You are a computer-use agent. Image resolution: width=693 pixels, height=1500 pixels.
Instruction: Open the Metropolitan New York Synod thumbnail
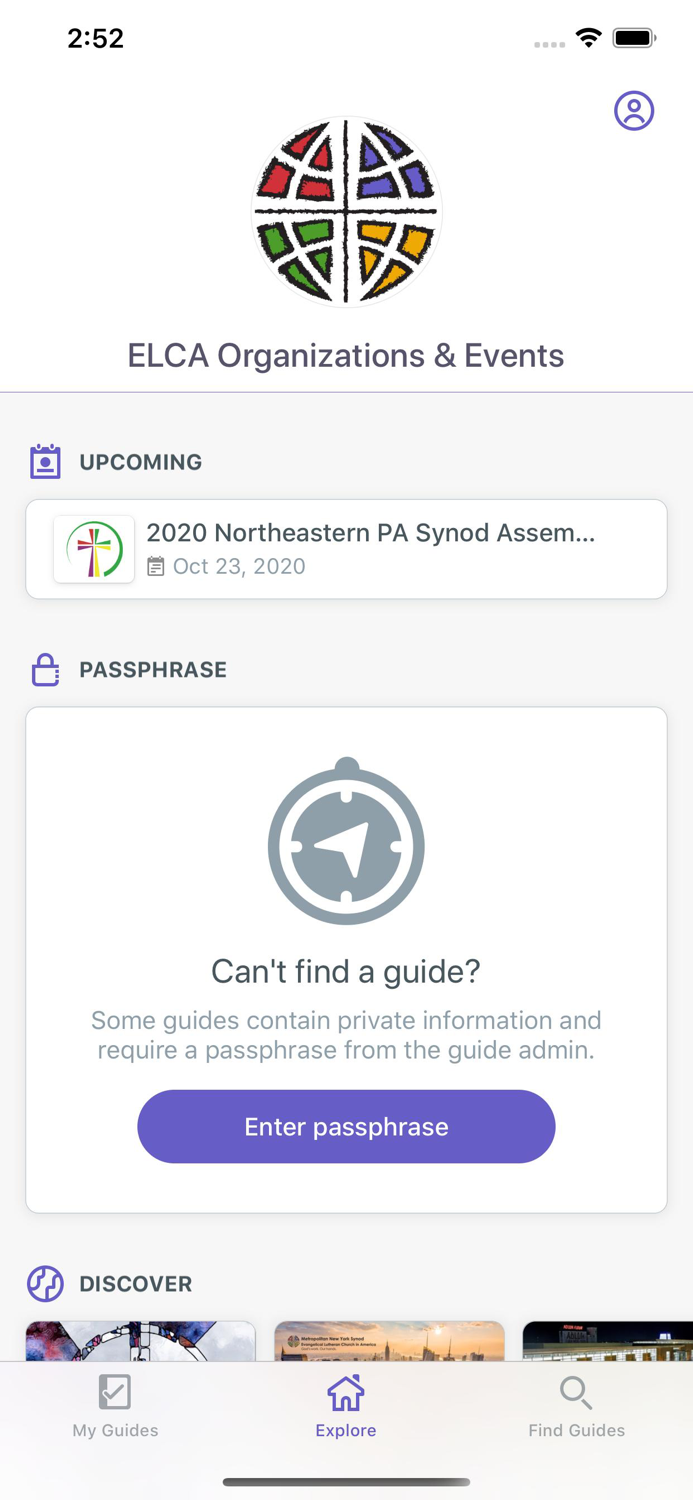click(389, 1341)
